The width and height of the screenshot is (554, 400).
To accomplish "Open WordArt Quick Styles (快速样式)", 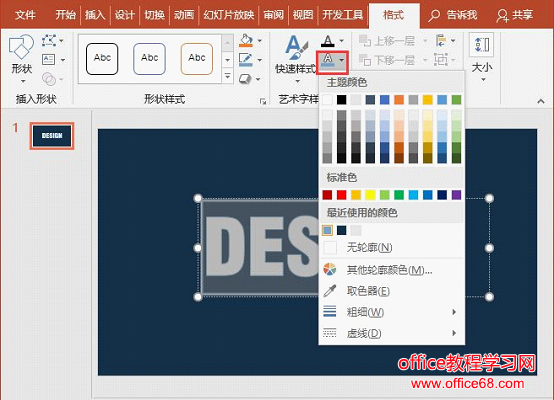I will click(x=296, y=58).
